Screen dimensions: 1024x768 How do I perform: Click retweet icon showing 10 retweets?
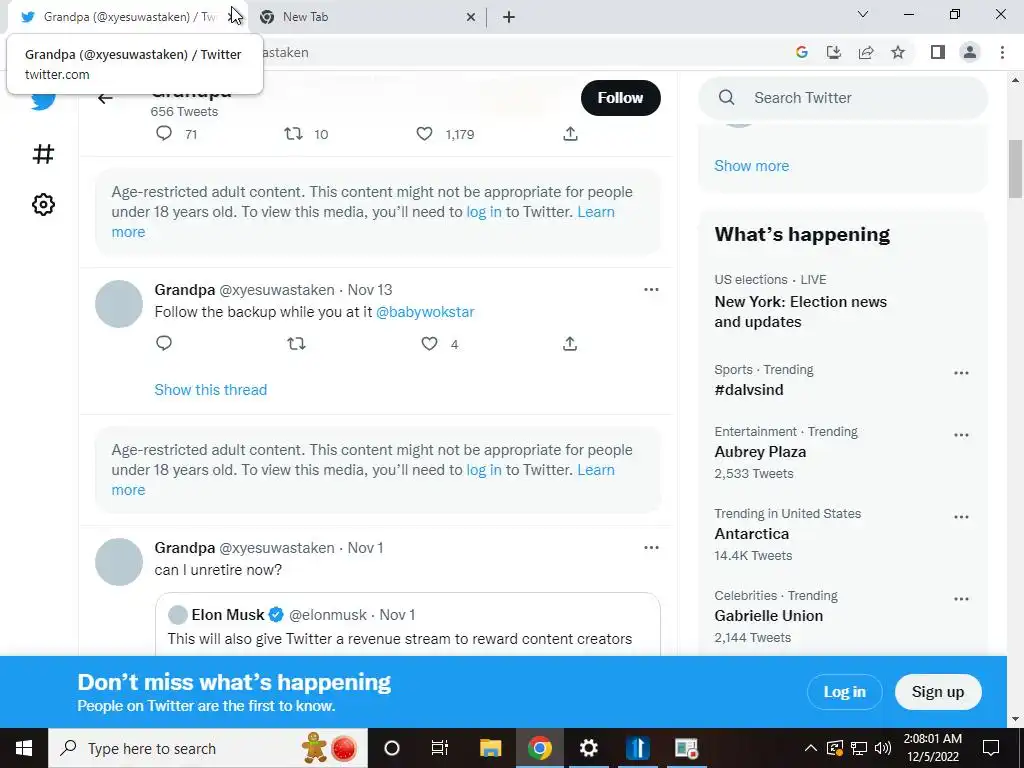tap(293, 134)
